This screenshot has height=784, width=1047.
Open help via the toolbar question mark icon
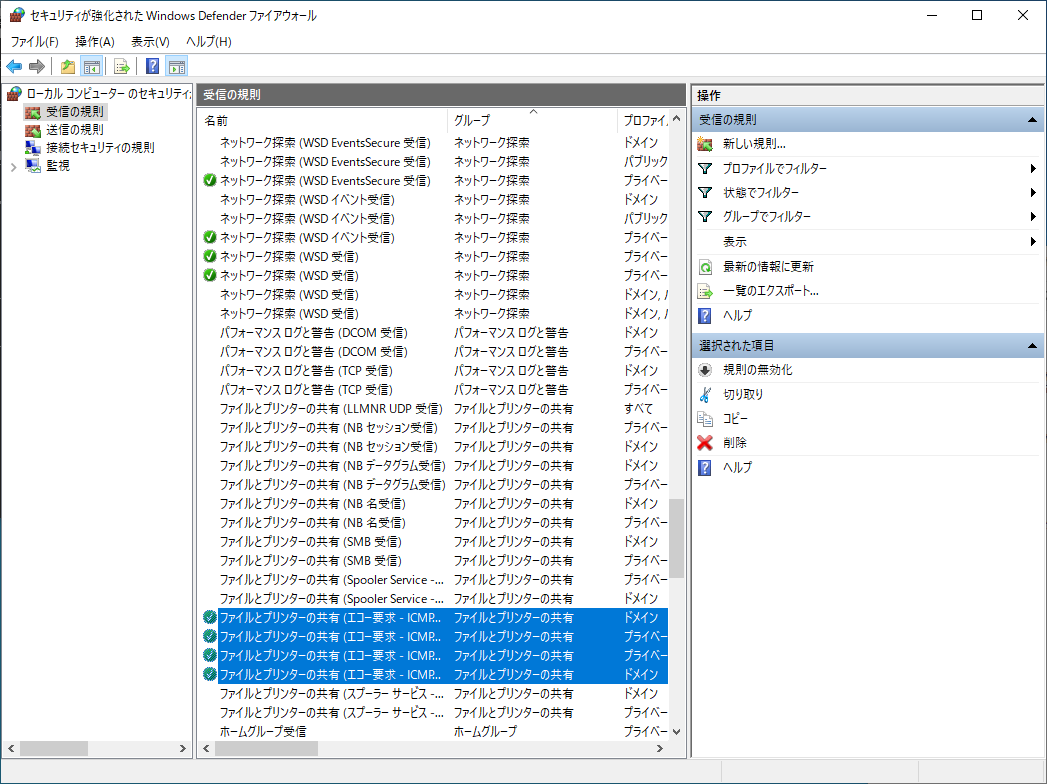pos(153,66)
